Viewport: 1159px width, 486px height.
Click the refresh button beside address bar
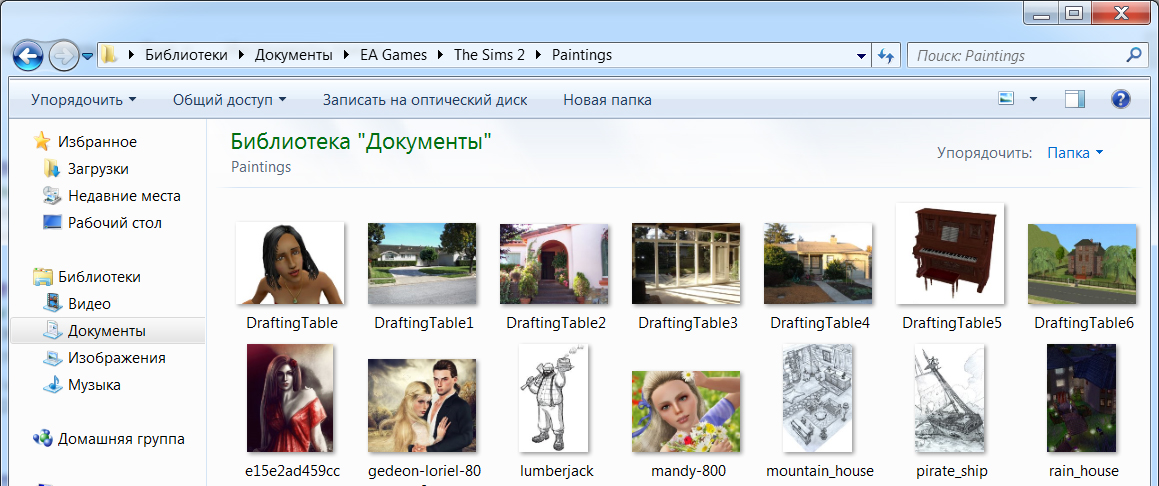(x=885, y=56)
